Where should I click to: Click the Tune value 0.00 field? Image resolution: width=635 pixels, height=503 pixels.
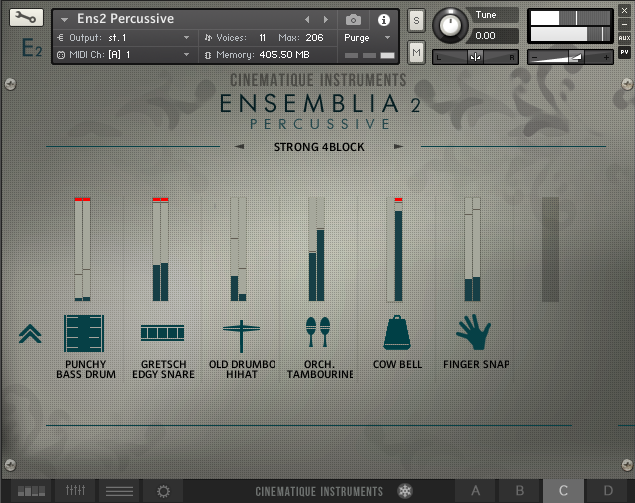[491, 36]
